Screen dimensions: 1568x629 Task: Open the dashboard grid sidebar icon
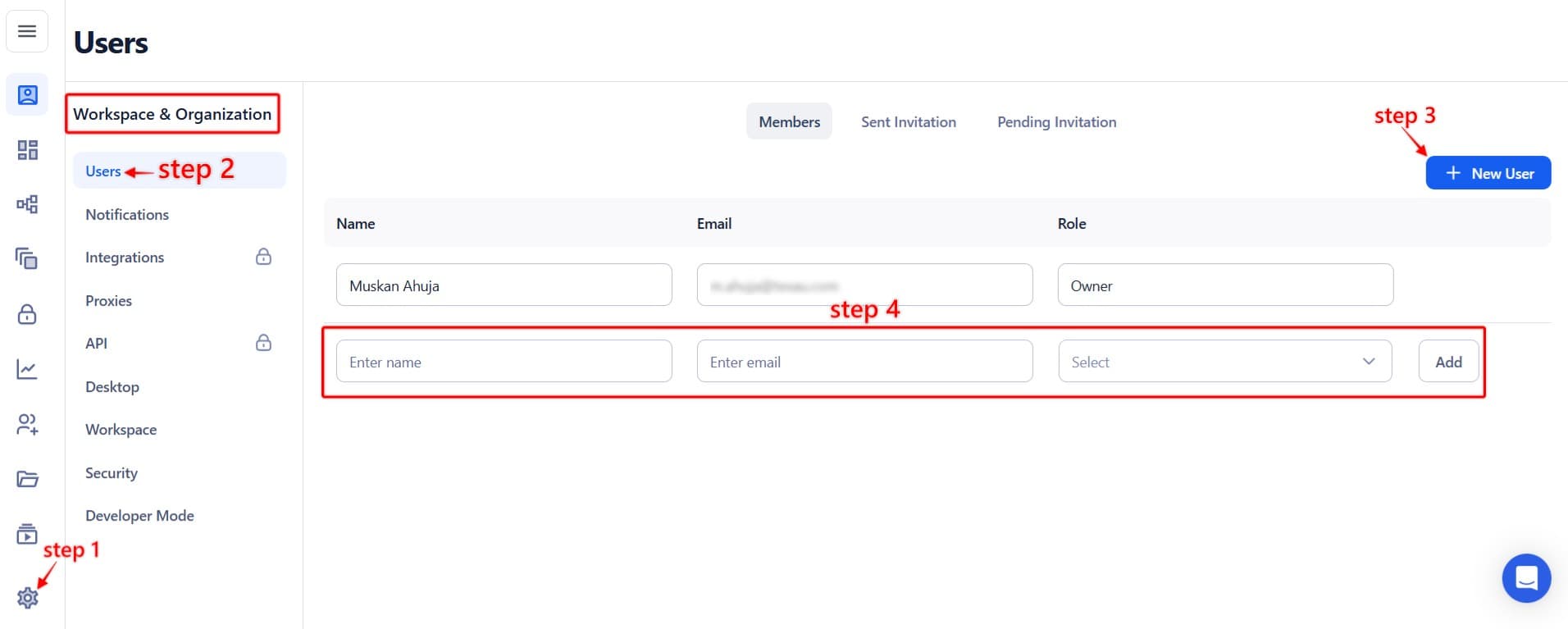click(27, 150)
